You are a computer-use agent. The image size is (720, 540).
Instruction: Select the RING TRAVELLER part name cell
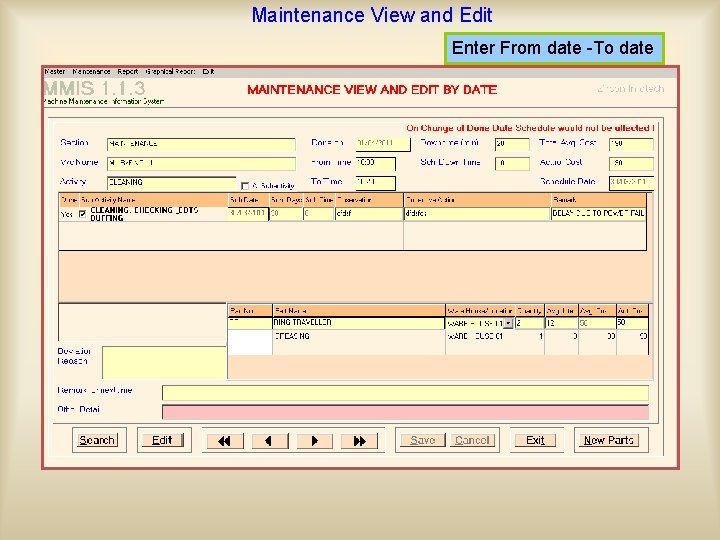pos(359,323)
